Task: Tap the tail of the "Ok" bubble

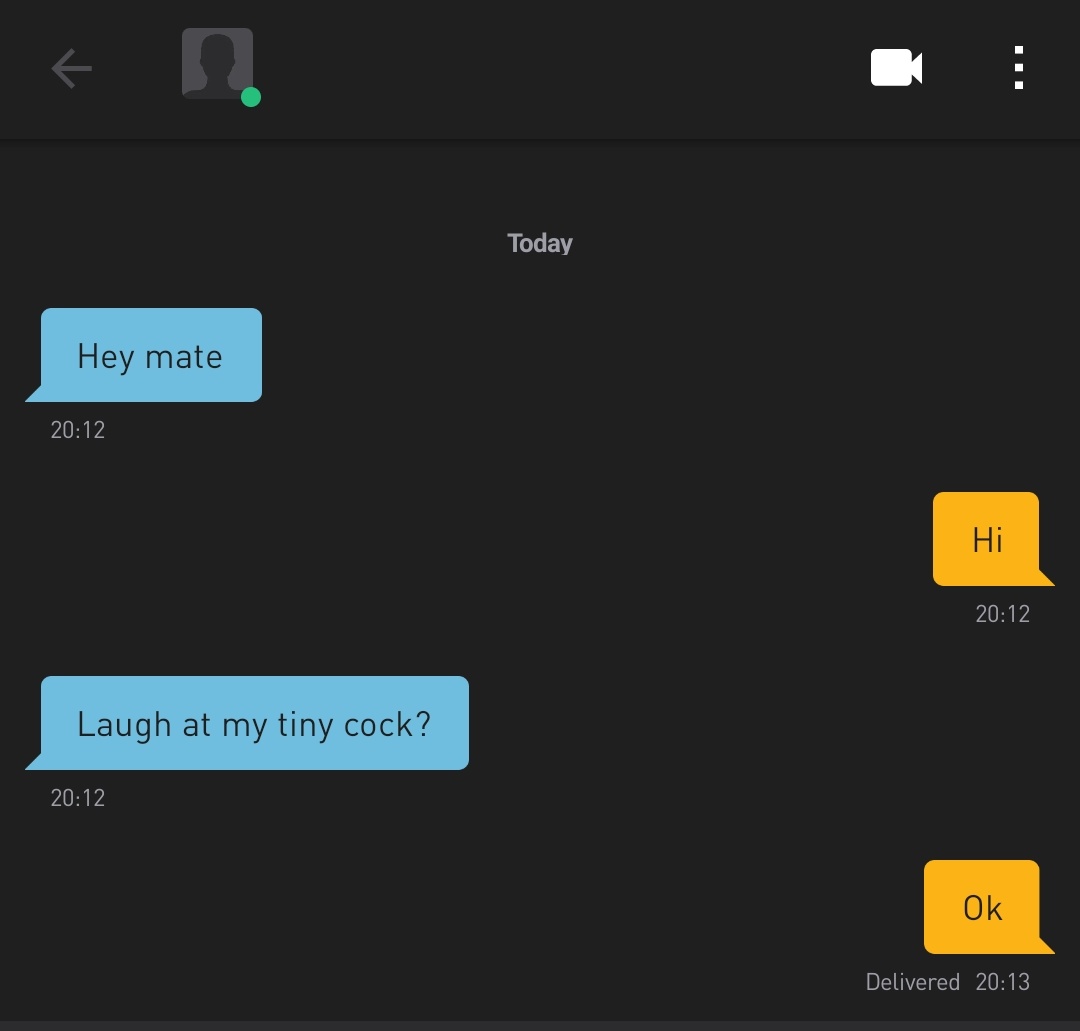Action: coord(1046,945)
